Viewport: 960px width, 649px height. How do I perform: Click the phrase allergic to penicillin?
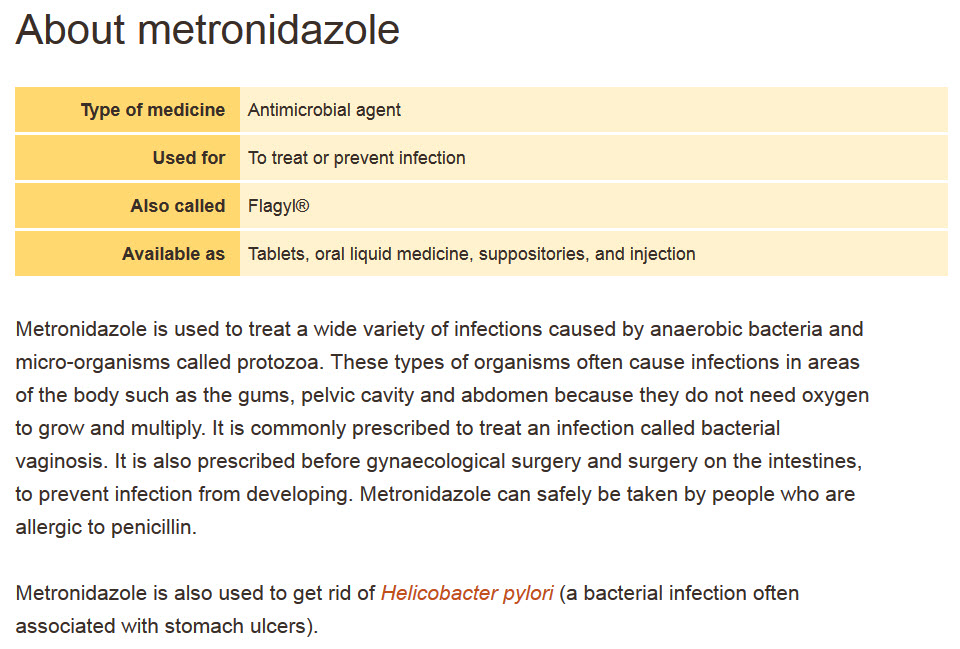click(x=106, y=527)
